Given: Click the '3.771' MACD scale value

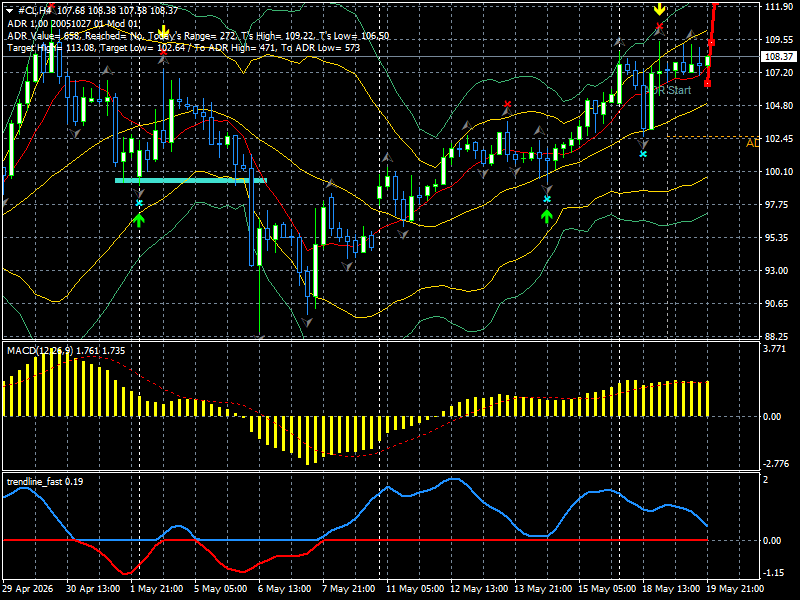Looking at the screenshot, I should [x=774, y=349].
